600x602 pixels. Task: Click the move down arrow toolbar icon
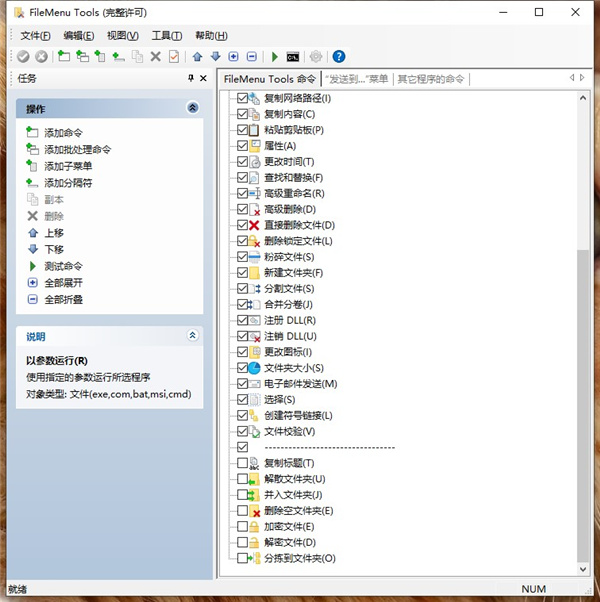[x=216, y=57]
